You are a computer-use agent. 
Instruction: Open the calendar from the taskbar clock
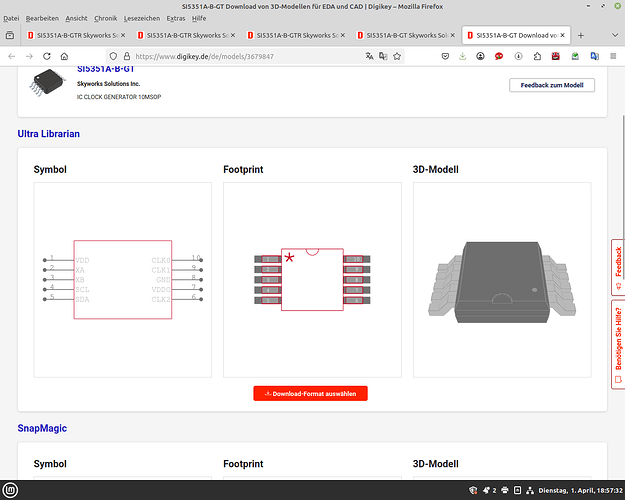point(580,490)
